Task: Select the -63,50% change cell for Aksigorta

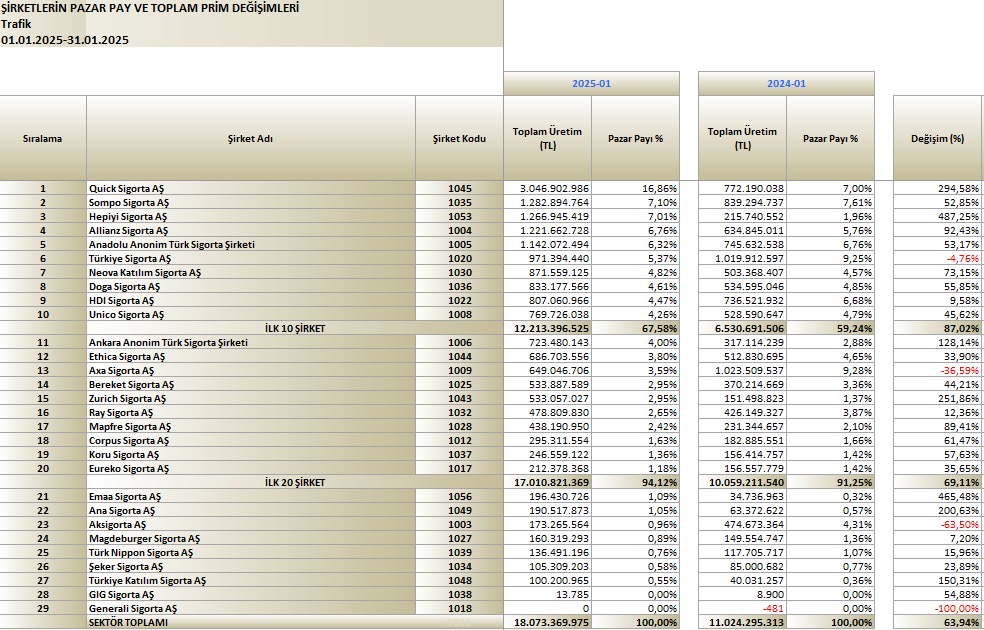Action: pyautogui.click(x=938, y=525)
